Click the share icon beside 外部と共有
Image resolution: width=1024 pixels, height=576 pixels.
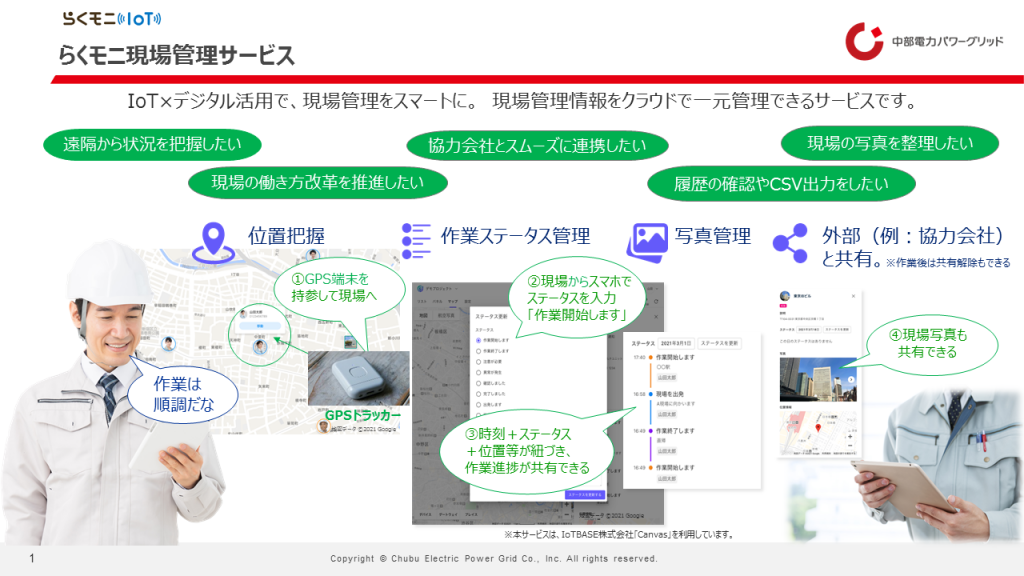tap(790, 244)
